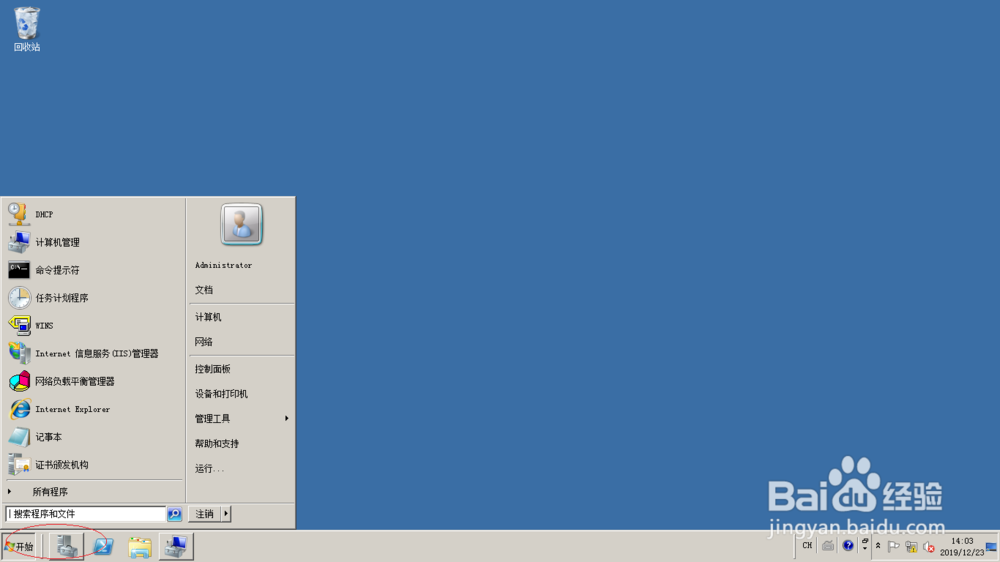Open 控制面板 control panel
This screenshot has height=562, width=1000.
(x=241, y=369)
